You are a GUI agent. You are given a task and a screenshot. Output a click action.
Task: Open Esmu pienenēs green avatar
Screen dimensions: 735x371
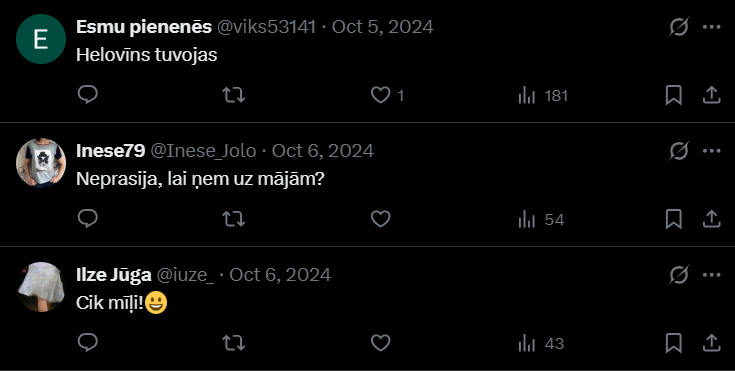41,39
